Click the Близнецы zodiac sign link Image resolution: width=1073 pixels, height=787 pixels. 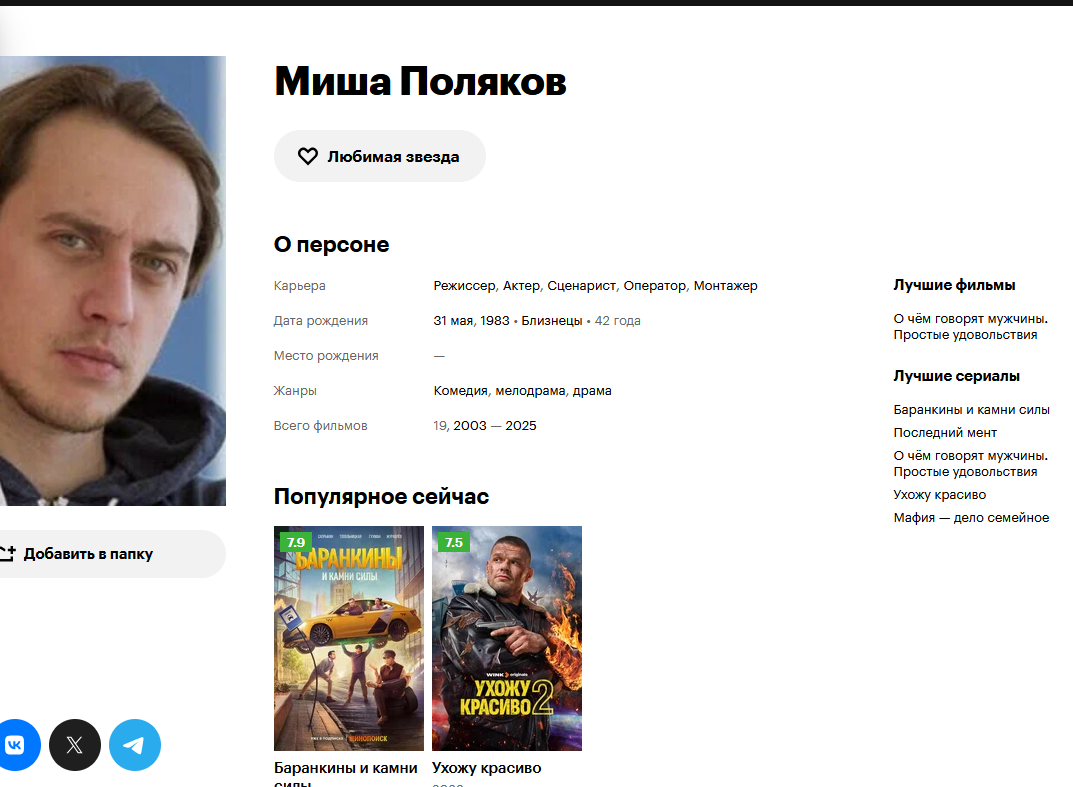click(x=552, y=320)
